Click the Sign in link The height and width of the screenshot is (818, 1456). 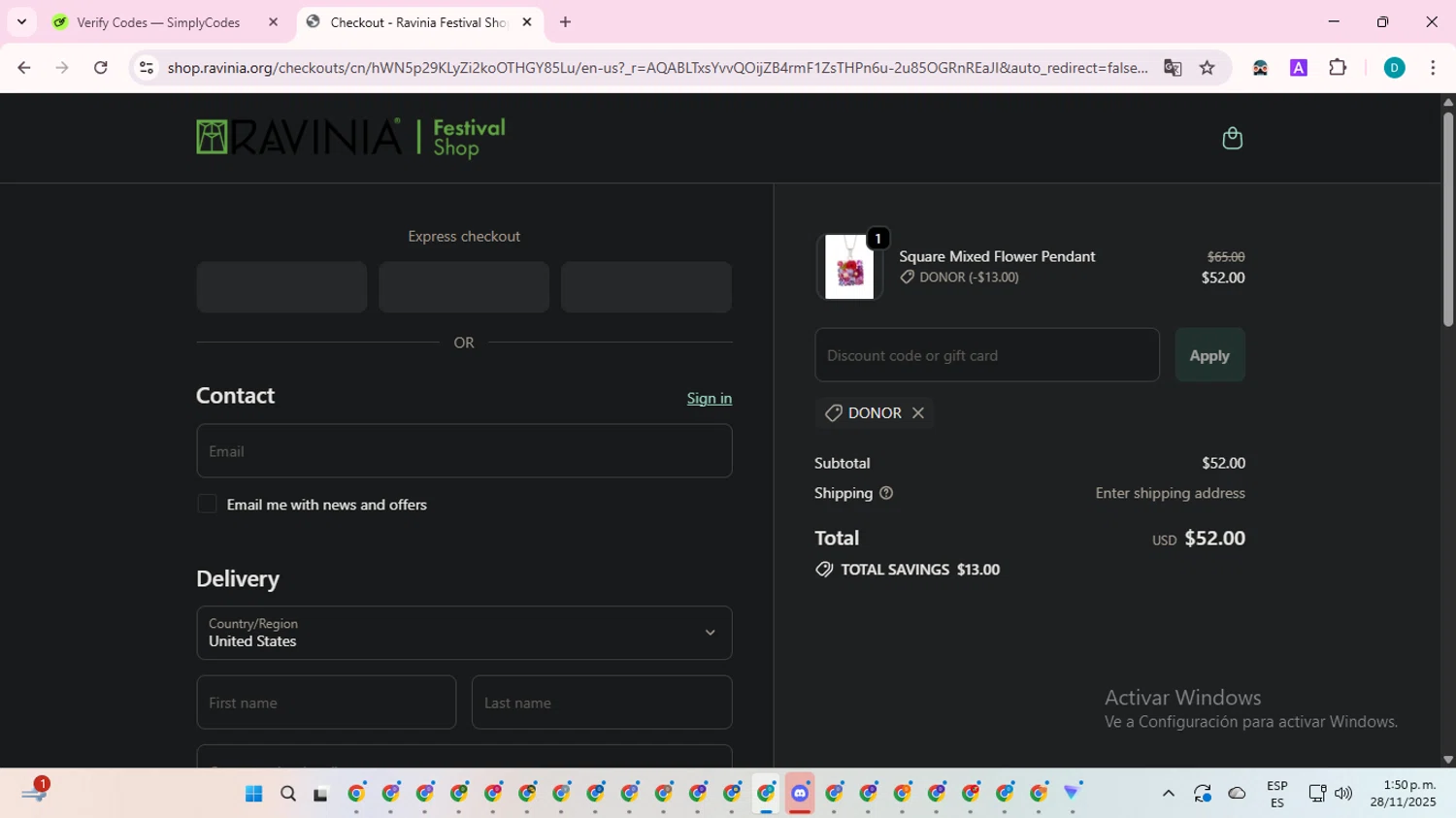710,398
